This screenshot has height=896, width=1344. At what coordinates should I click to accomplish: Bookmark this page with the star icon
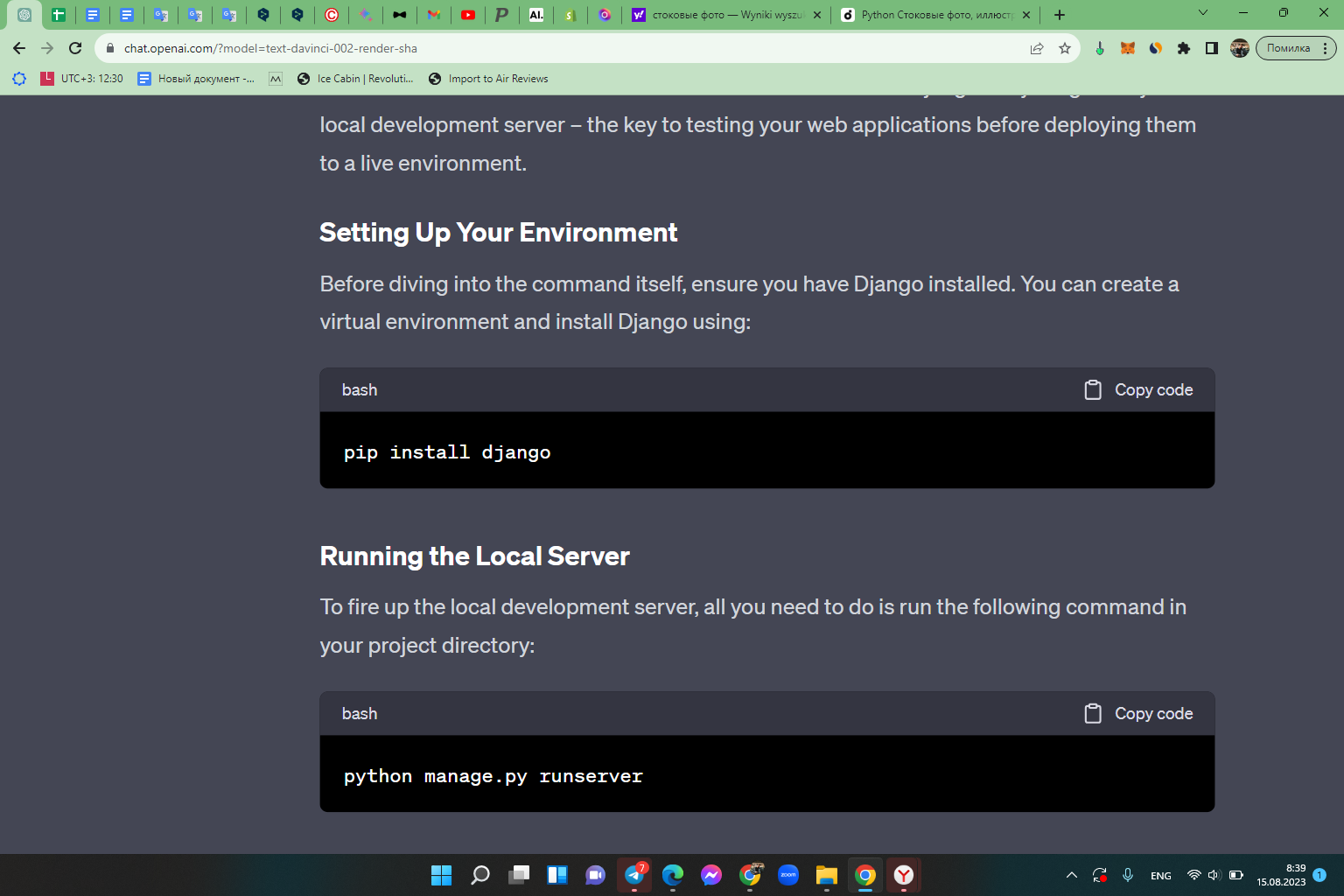pyautogui.click(x=1066, y=48)
